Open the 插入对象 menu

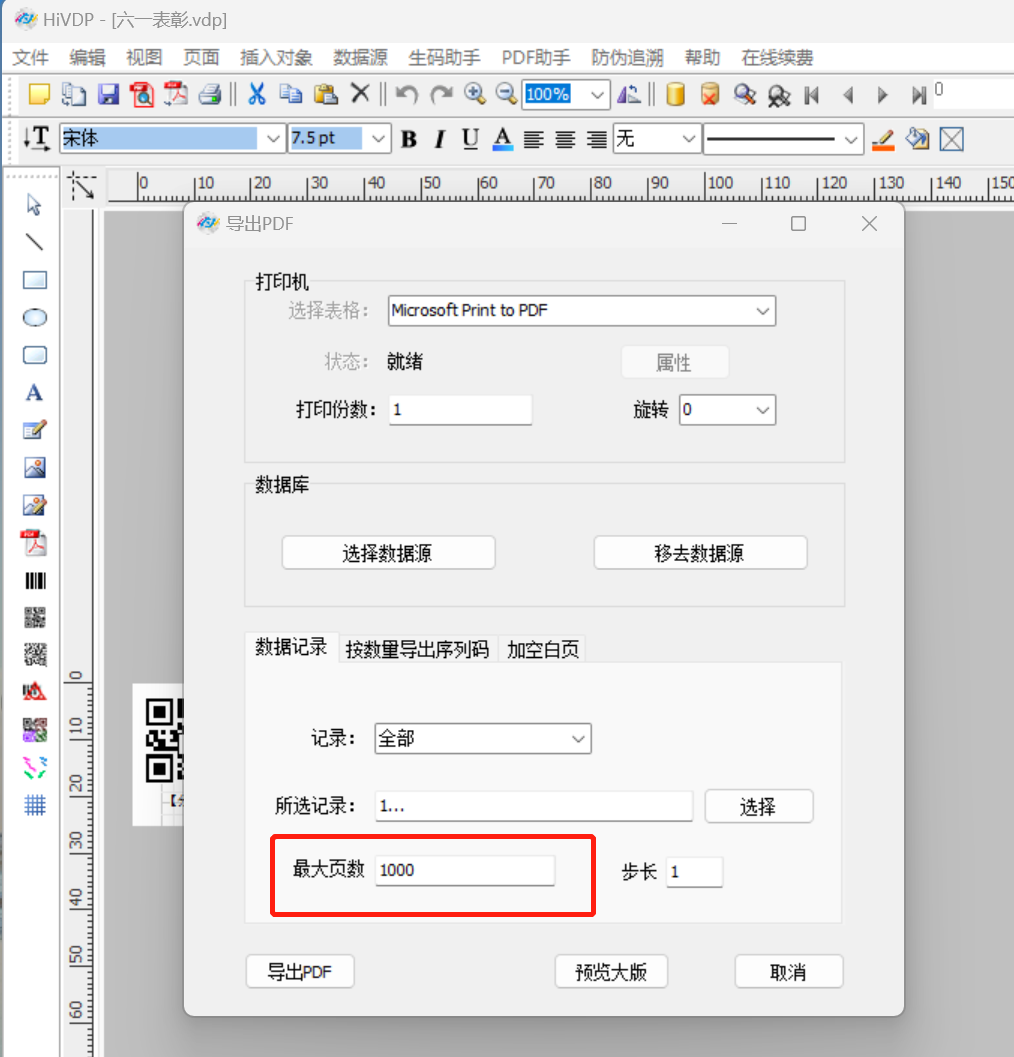pos(276,58)
